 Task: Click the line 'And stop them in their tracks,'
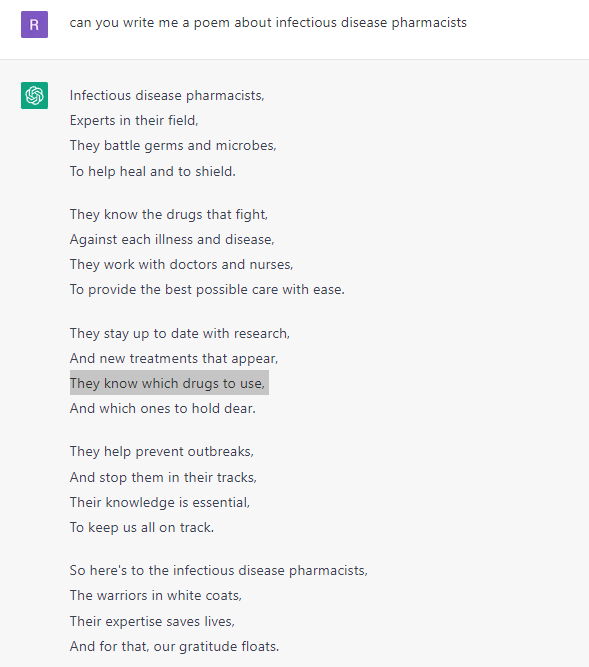(x=163, y=477)
